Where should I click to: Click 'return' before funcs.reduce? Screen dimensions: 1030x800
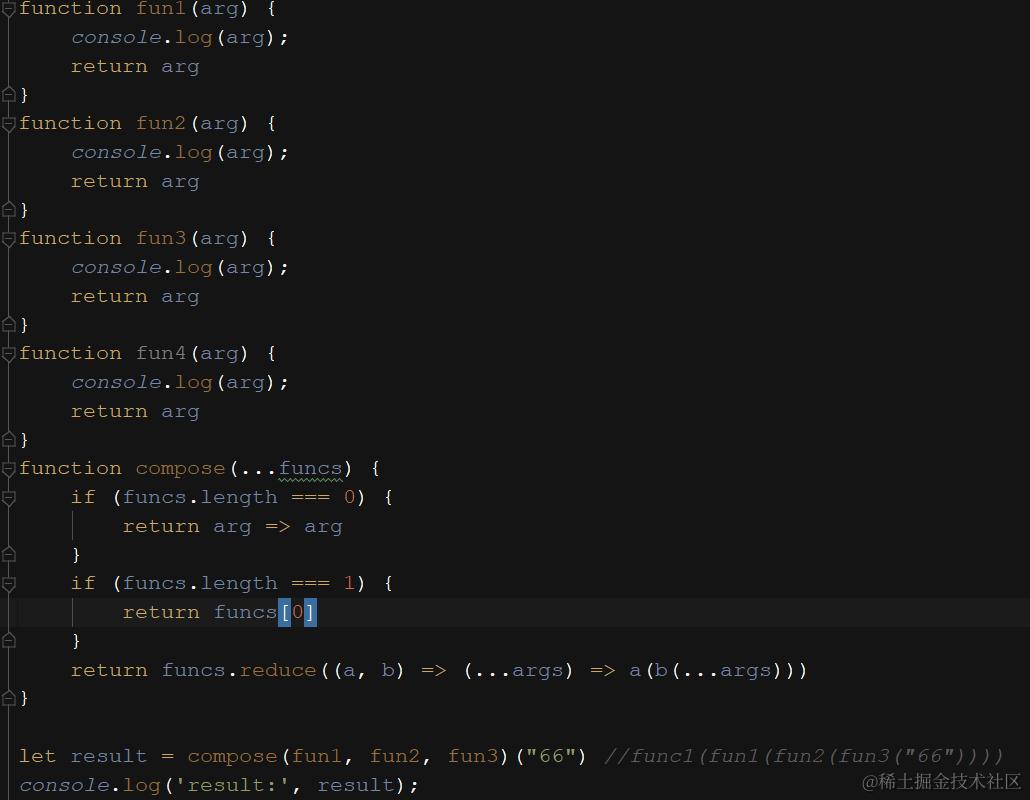click(109, 670)
